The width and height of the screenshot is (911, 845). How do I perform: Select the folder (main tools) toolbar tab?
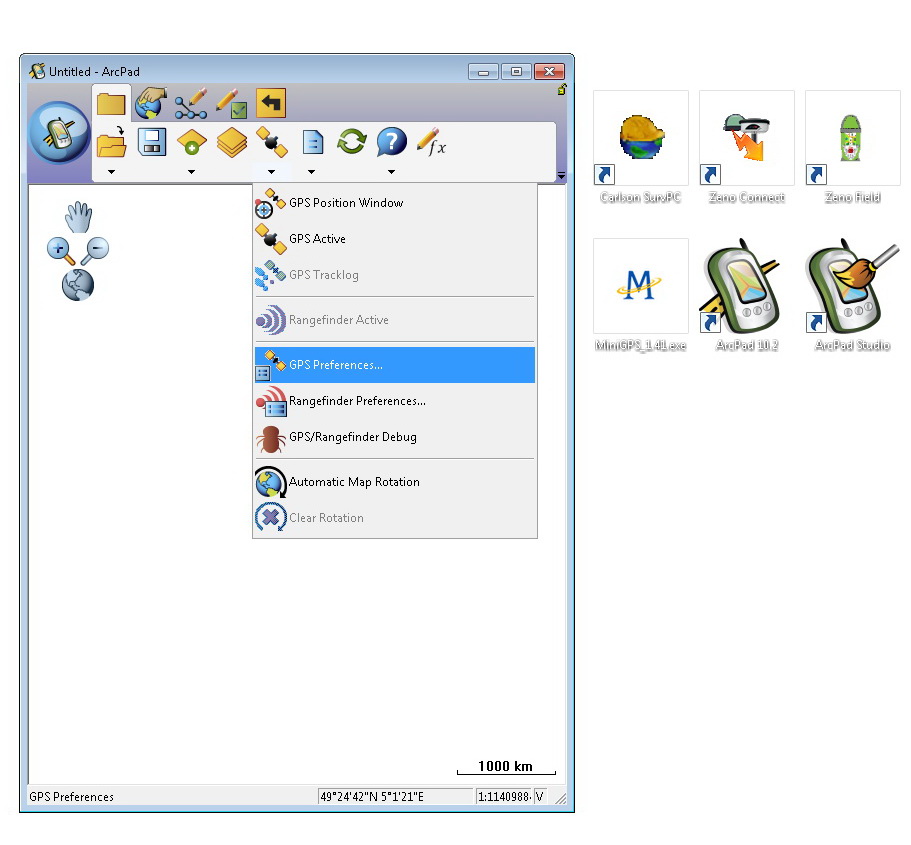click(111, 104)
